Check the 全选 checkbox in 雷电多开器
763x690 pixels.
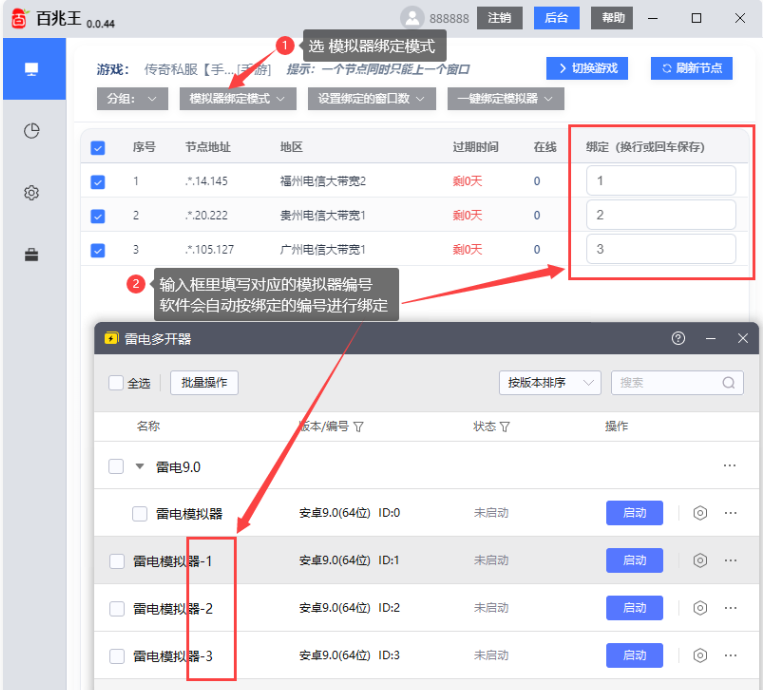point(116,383)
